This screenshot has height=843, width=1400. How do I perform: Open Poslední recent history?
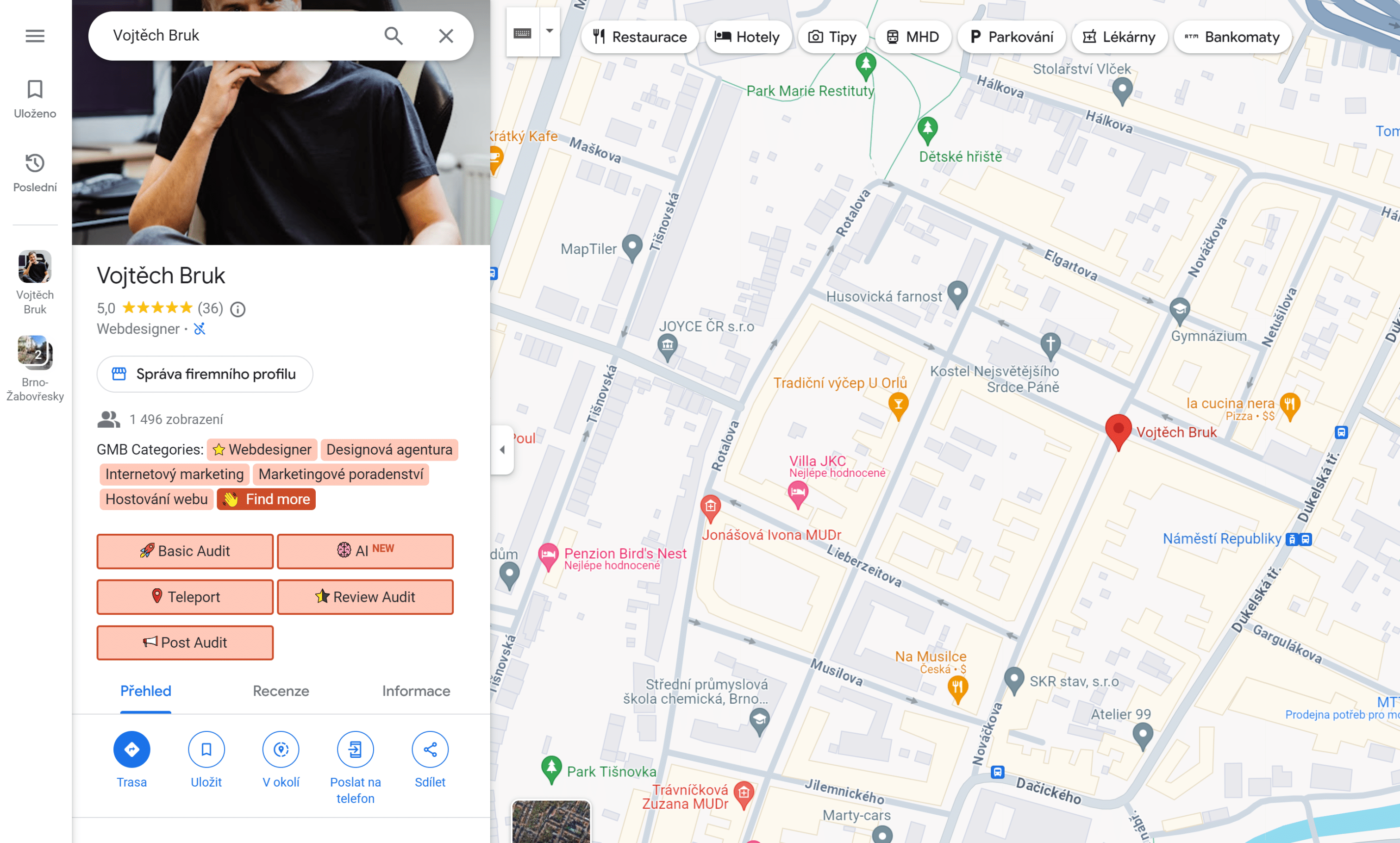pos(35,172)
